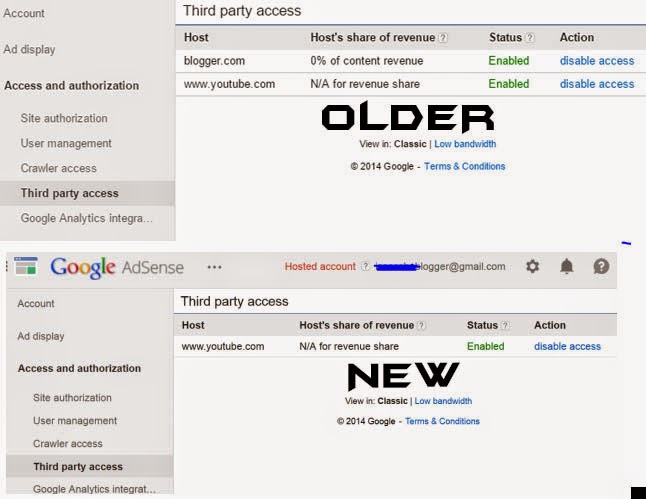The height and width of the screenshot is (499, 646).
Task: Open Ad display in upper sidebar
Action: click(29, 49)
